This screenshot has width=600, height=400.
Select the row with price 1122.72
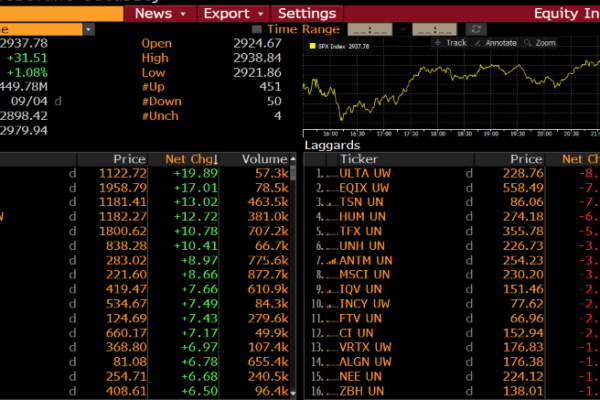click(x=145, y=173)
